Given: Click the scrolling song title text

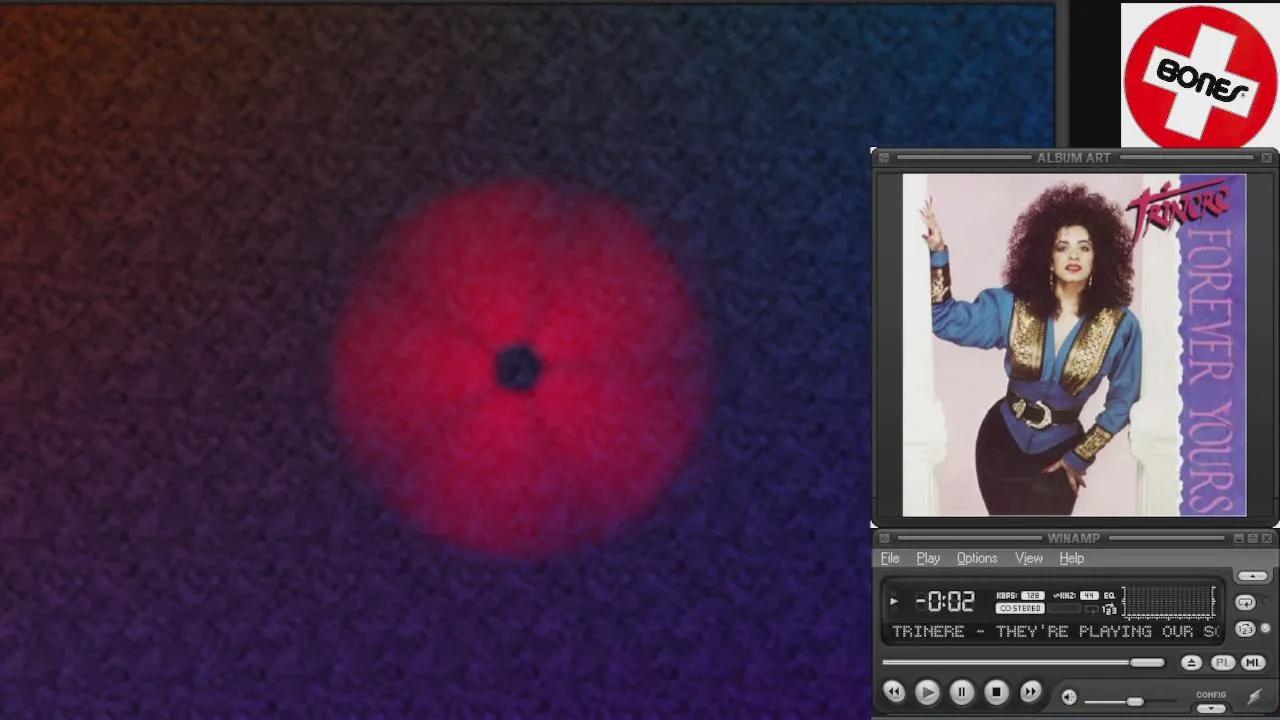Looking at the screenshot, I should click(1055, 631).
